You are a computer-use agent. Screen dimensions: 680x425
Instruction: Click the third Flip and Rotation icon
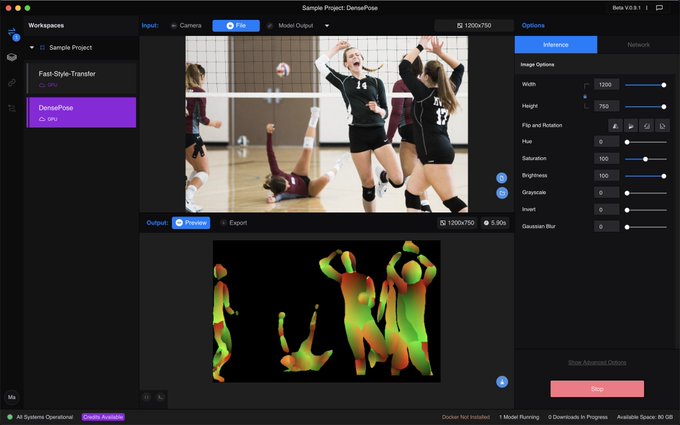click(647, 126)
